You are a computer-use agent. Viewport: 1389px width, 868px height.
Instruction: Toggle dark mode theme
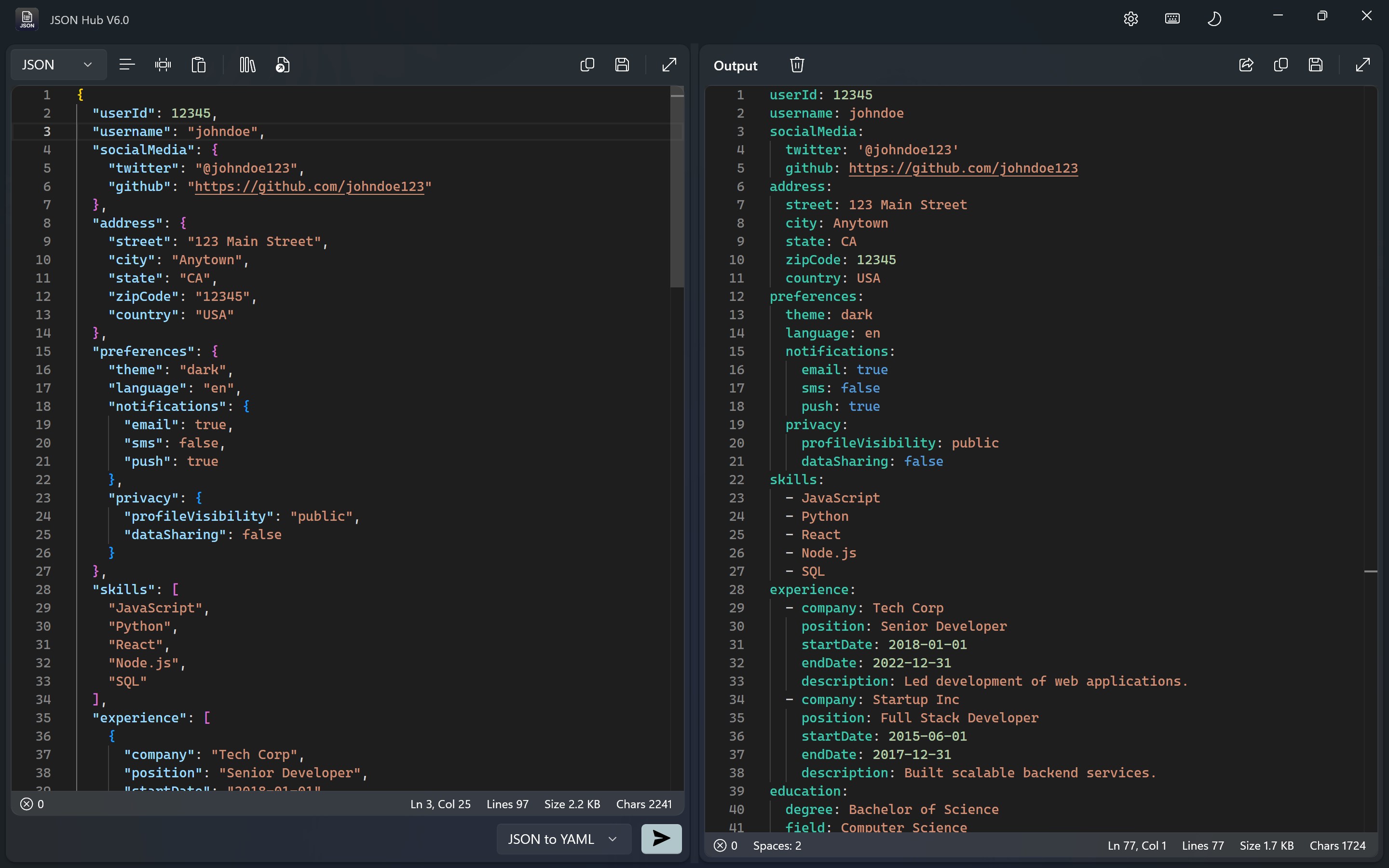[1214, 18]
